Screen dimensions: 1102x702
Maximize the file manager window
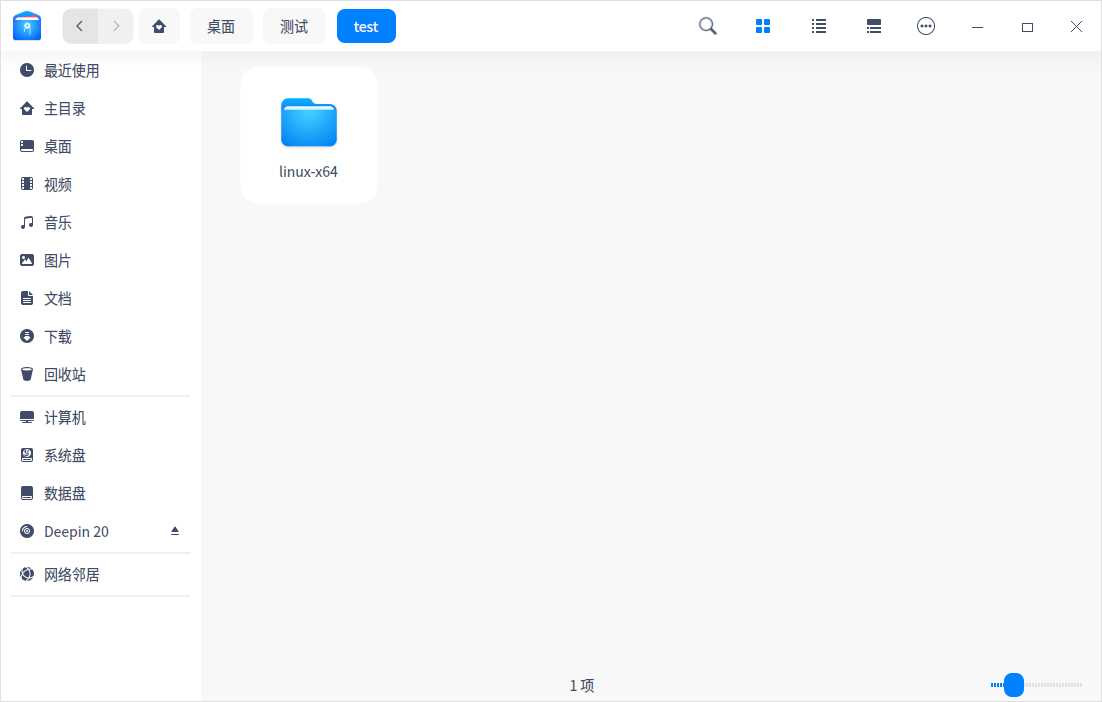click(x=1027, y=27)
